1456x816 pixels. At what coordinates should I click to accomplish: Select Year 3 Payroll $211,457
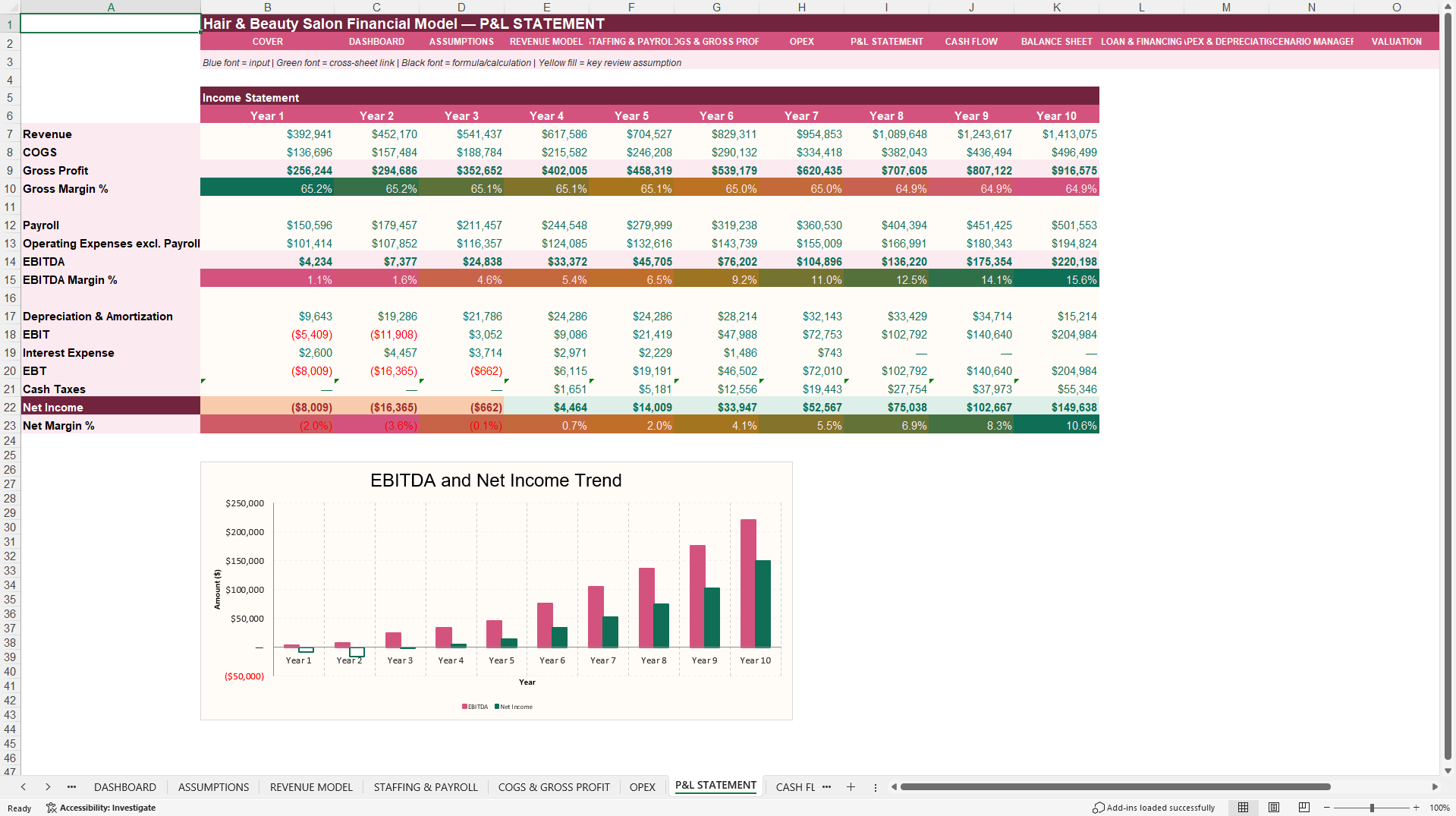[x=462, y=225]
